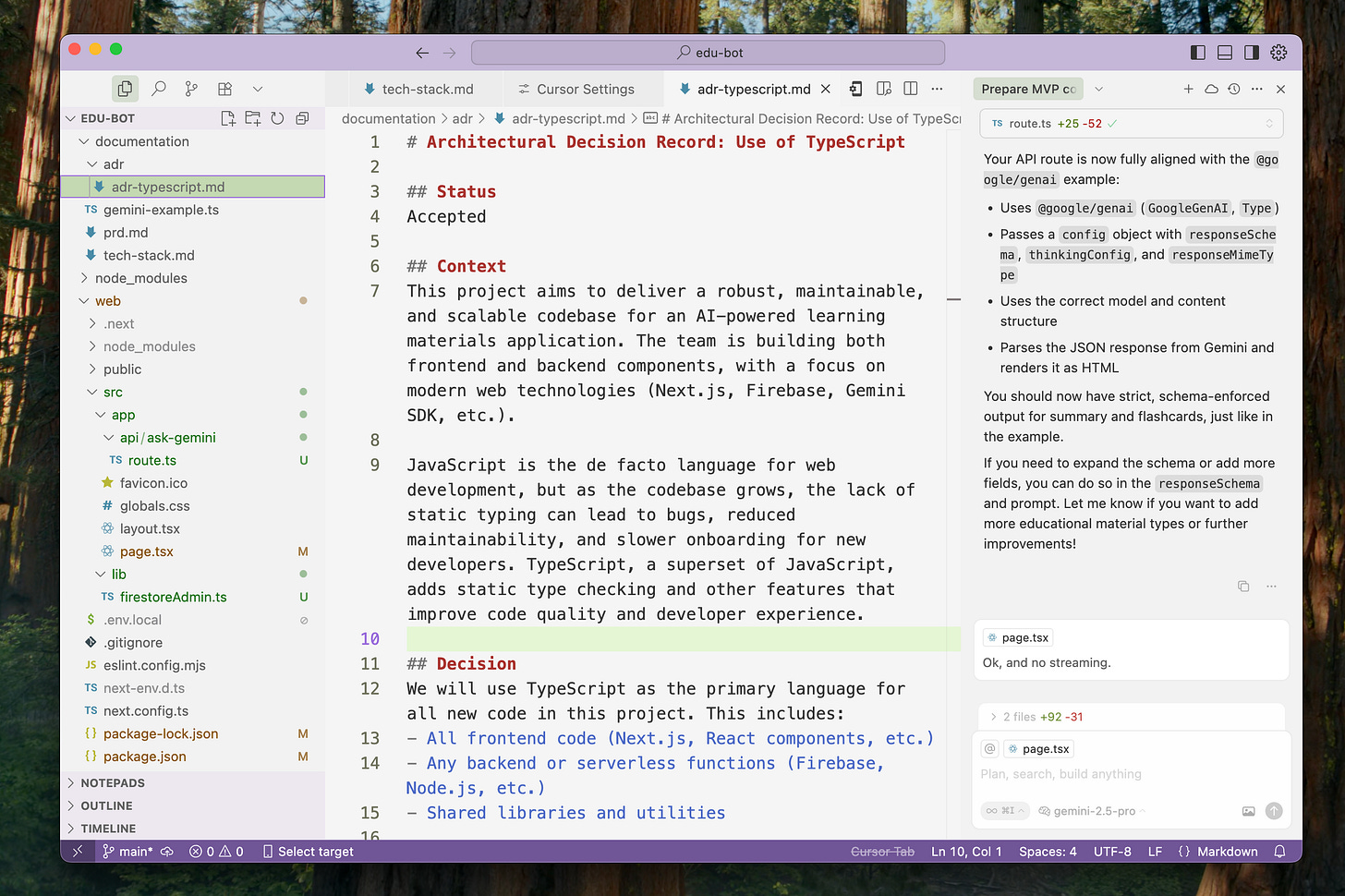
Task: Click the edu-bot command center search box
Action: [x=708, y=53]
